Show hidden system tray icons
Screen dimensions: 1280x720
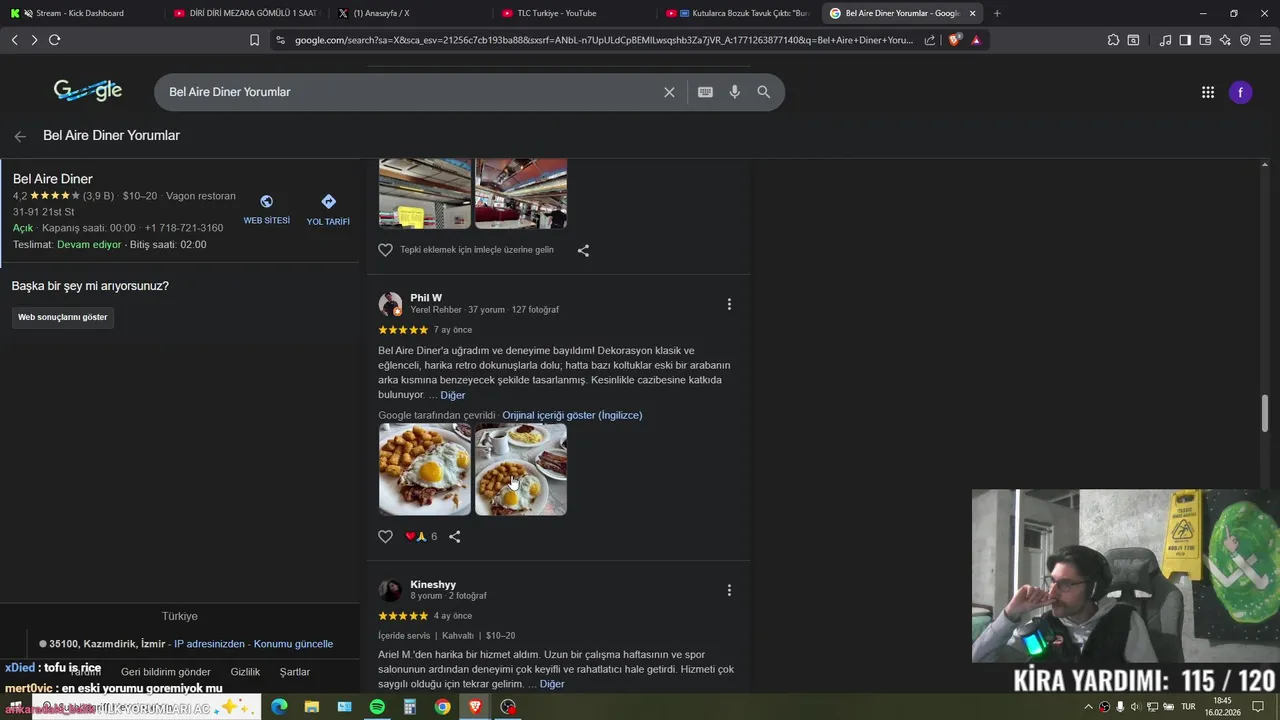1088,707
